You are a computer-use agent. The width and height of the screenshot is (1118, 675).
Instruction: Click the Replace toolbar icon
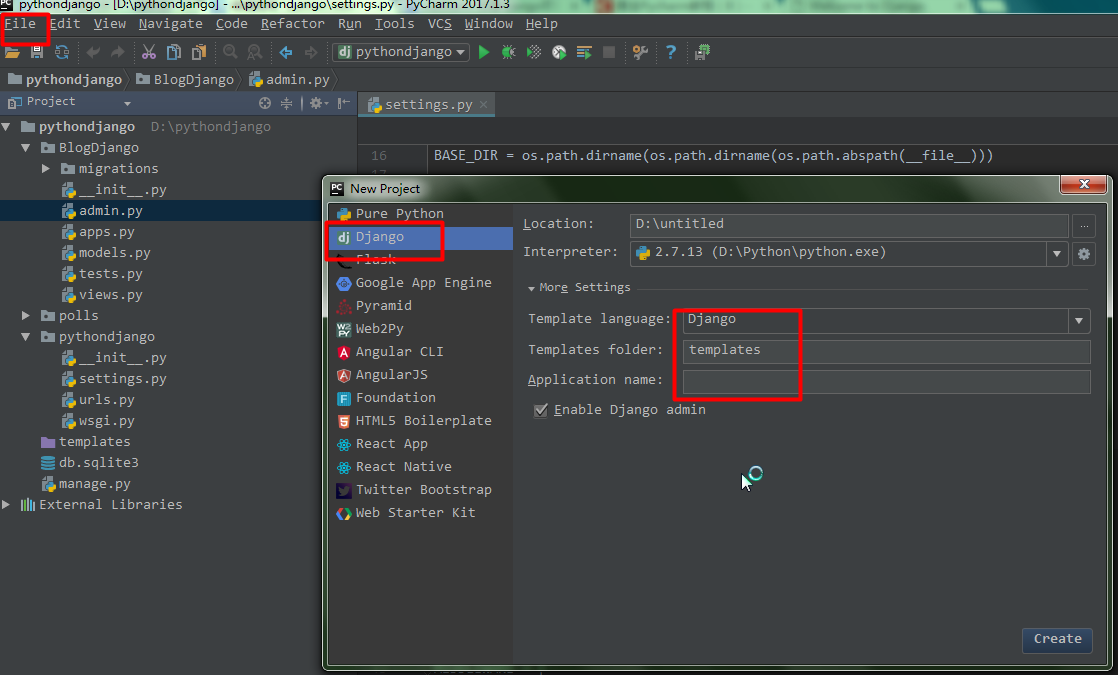click(255, 52)
